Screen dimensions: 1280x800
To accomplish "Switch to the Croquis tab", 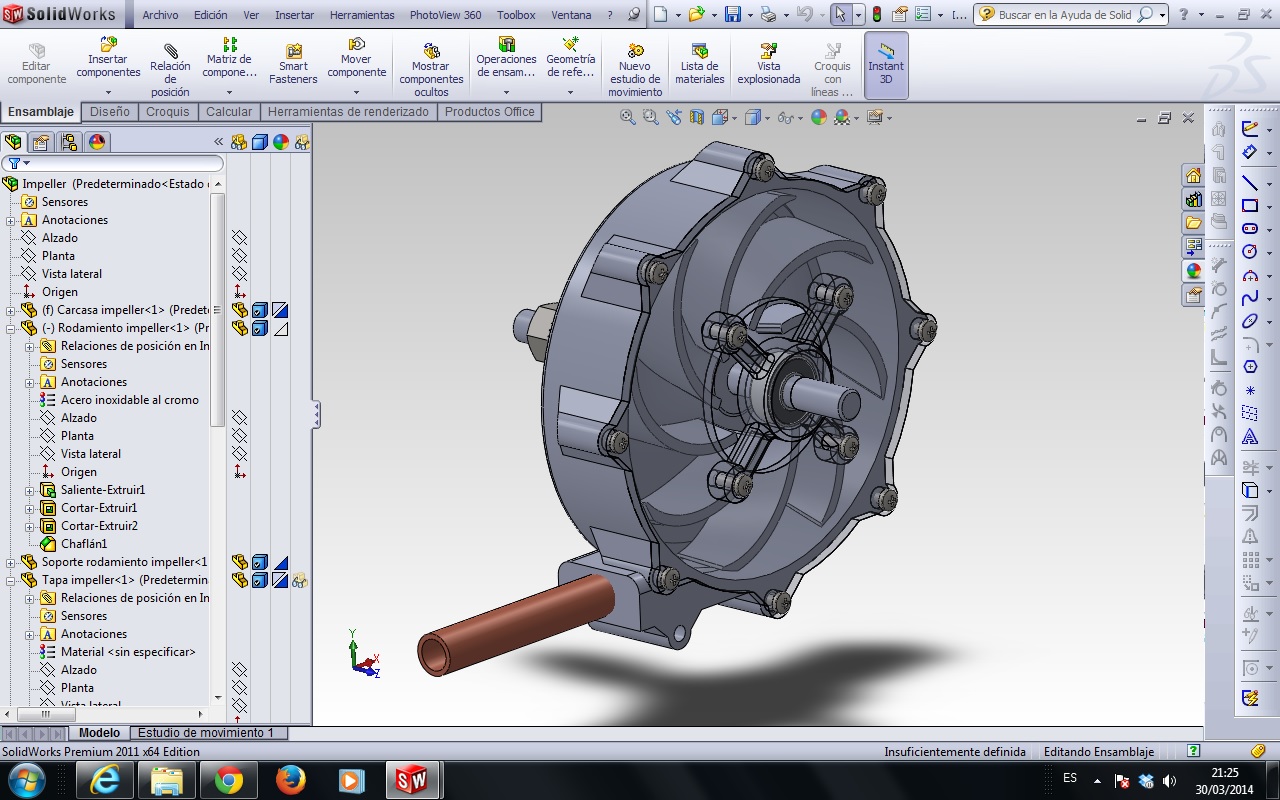I will [x=167, y=112].
